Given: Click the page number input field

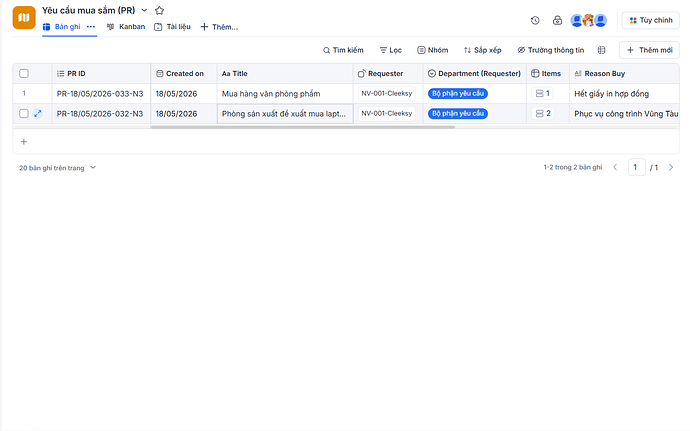Looking at the screenshot, I should pos(636,167).
